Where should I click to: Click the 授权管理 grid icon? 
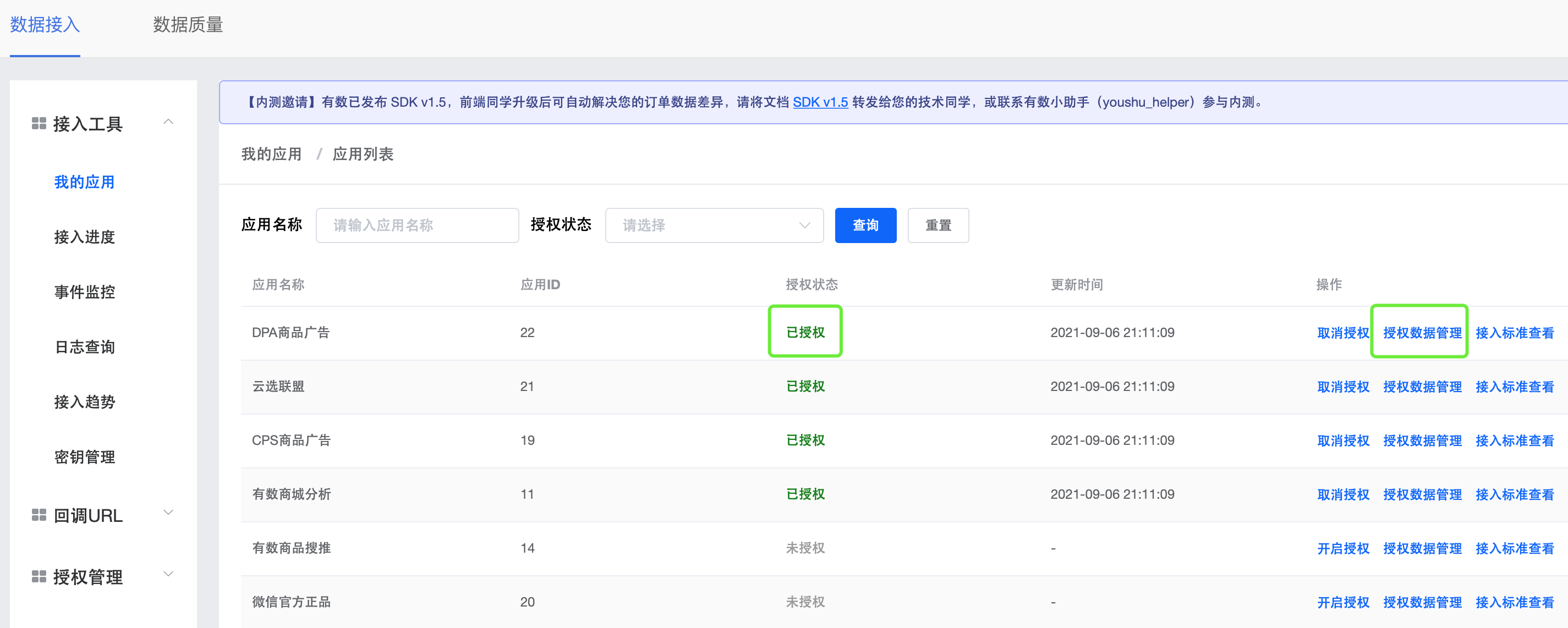tap(39, 576)
